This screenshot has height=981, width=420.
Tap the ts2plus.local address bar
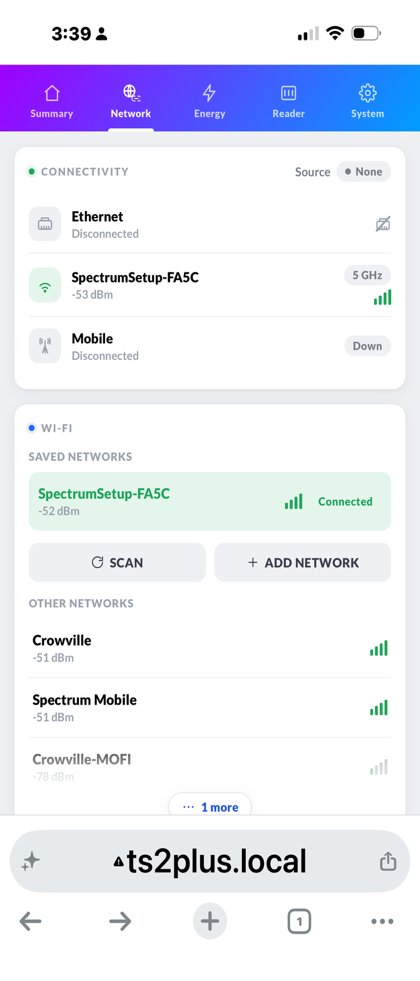(x=210, y=862)
